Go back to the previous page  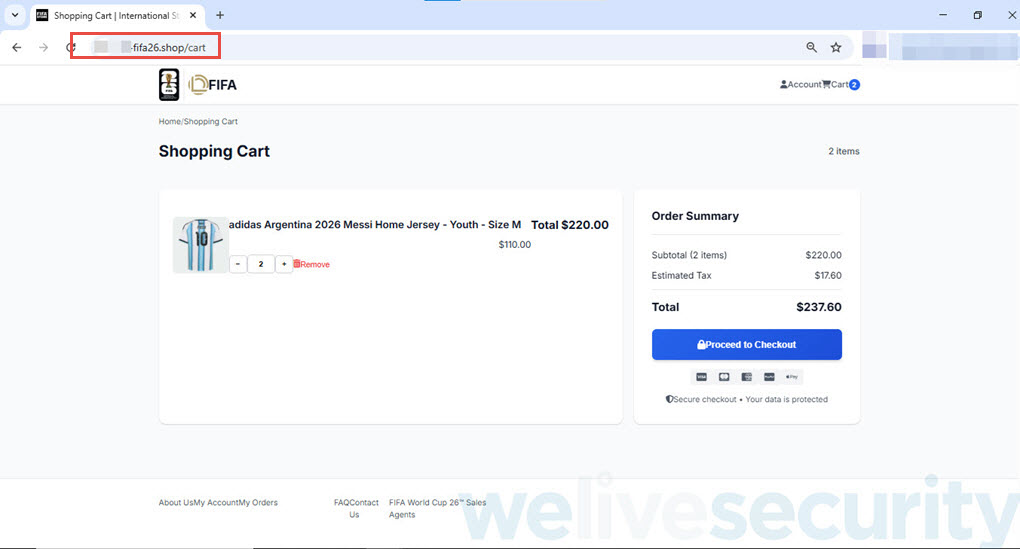pos(17,47)
